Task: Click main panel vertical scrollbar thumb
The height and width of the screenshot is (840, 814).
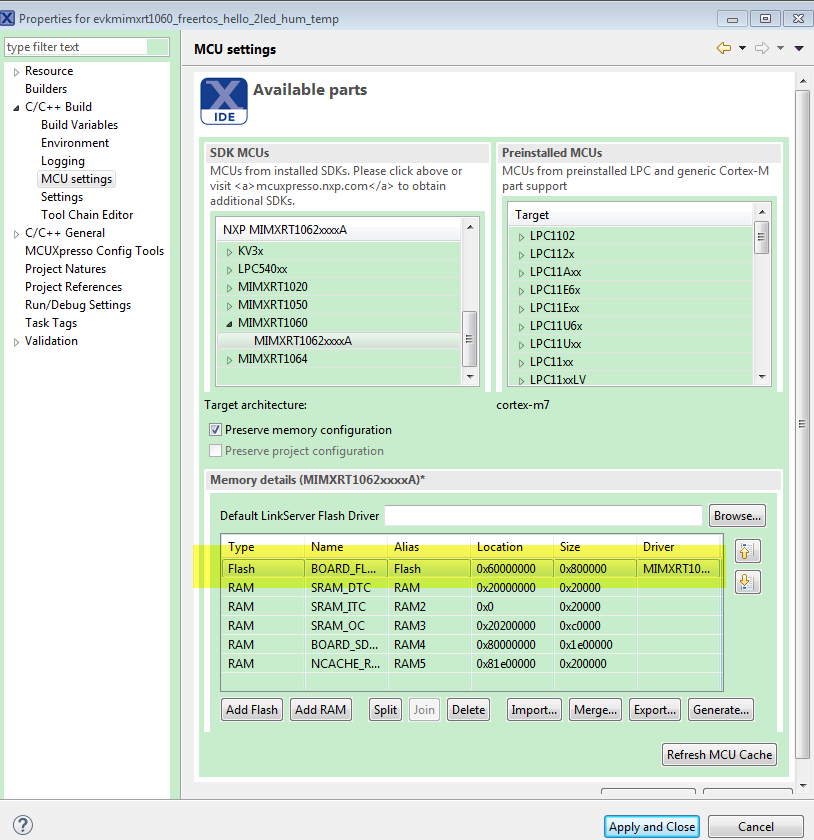Action: coord(802,424)
